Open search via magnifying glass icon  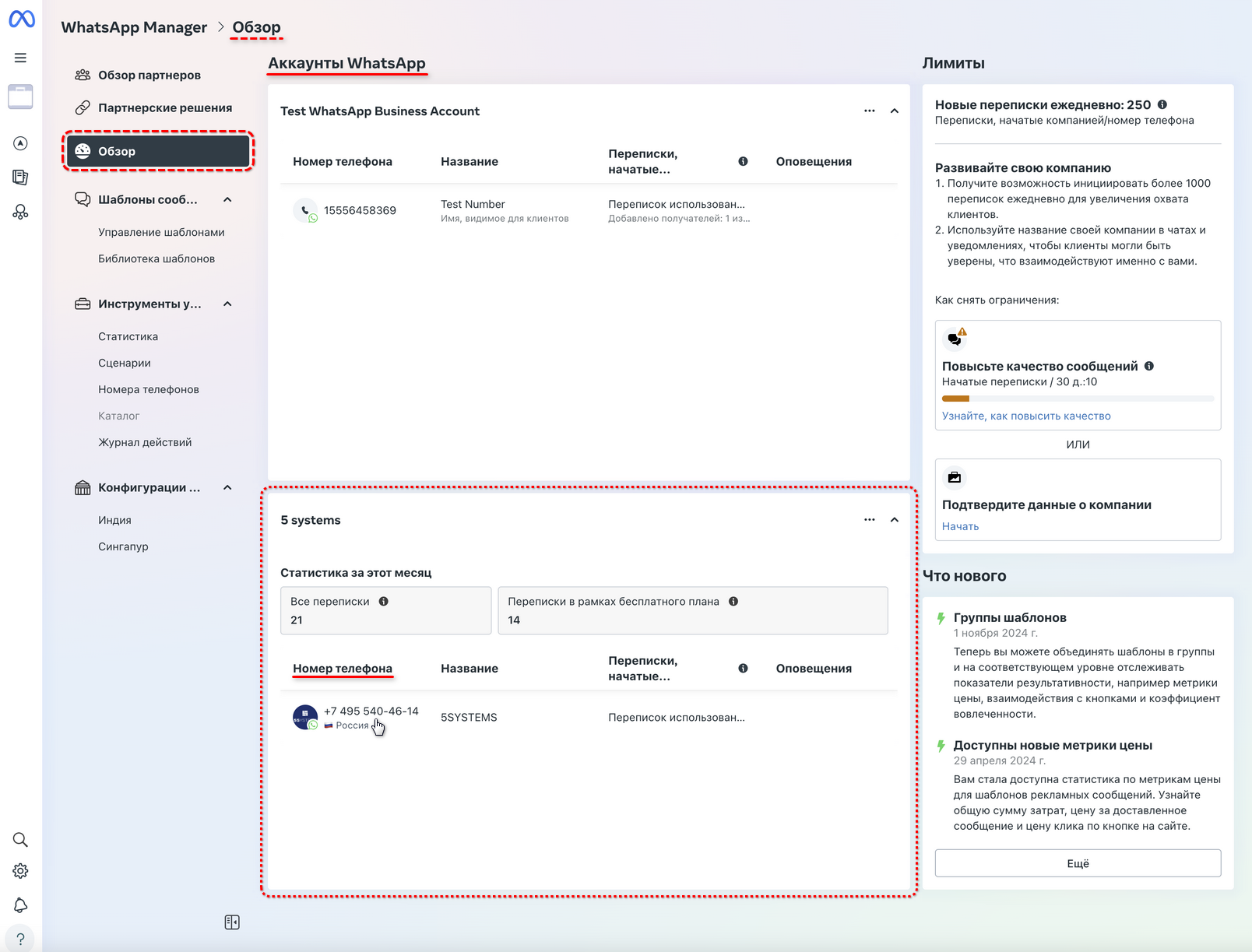point(21,839)
